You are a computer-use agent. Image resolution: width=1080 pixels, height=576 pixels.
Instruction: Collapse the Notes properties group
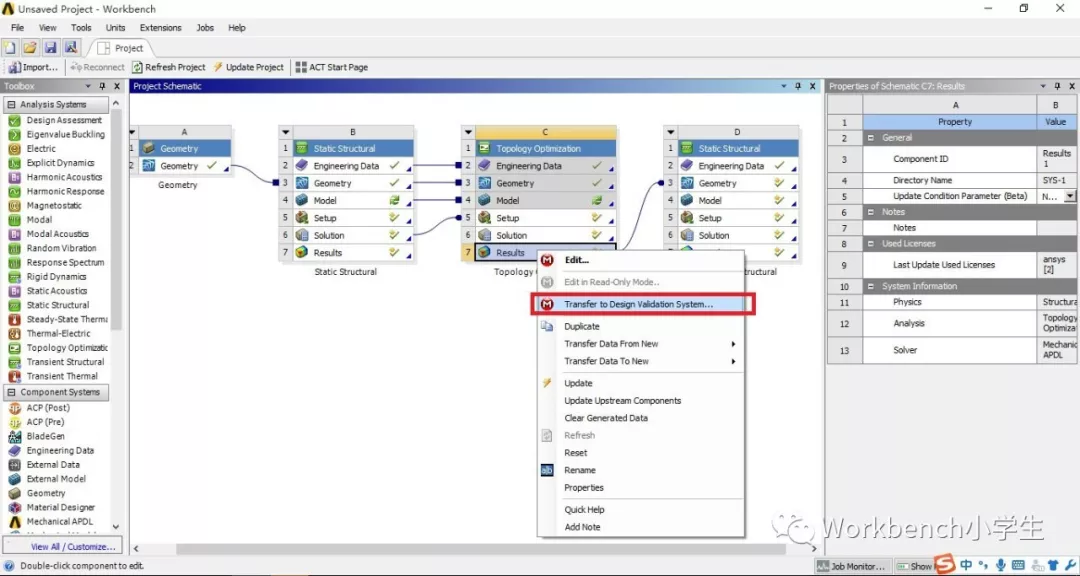[x=870, y=212]
